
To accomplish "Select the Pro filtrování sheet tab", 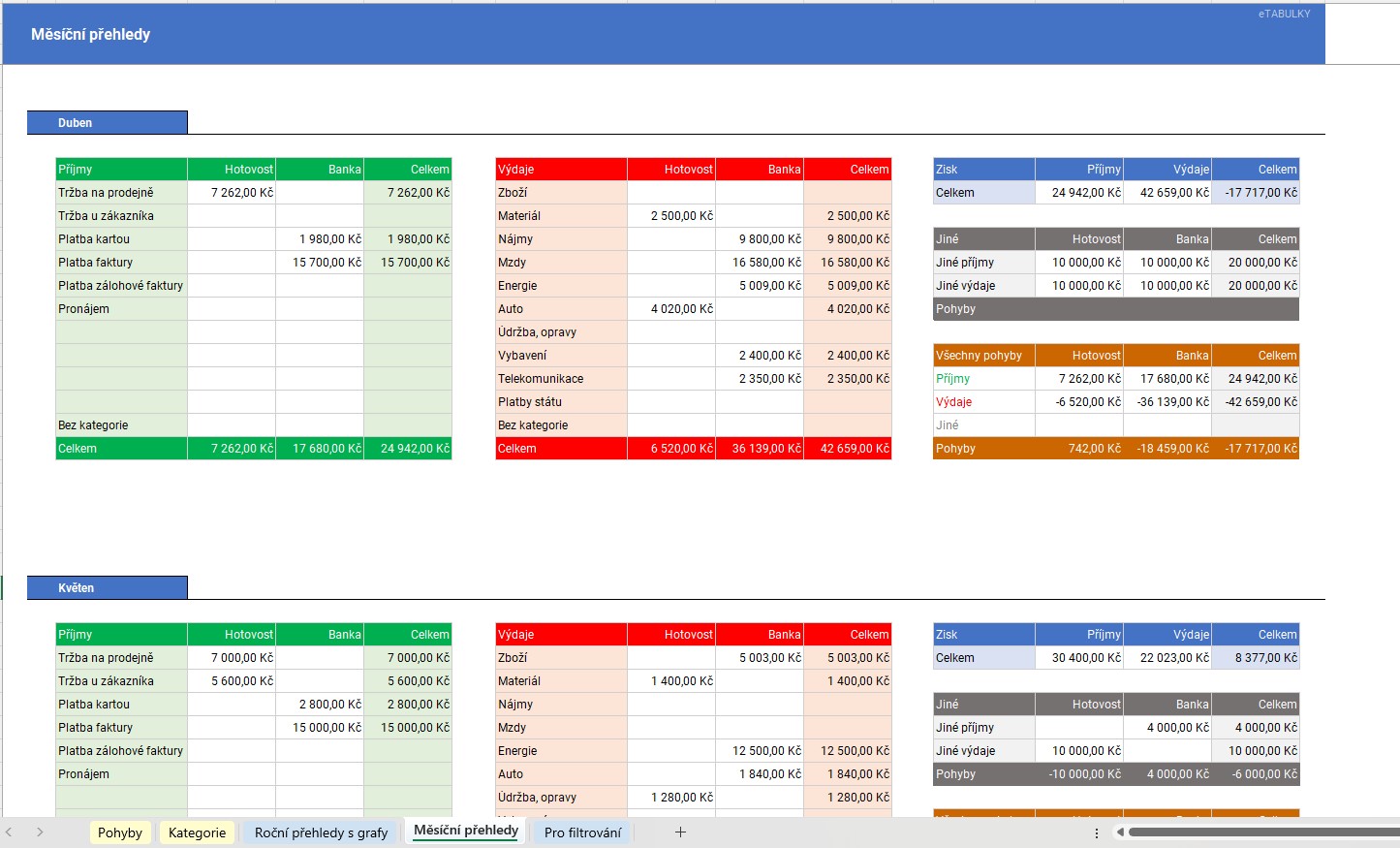I will coord(582,832).
